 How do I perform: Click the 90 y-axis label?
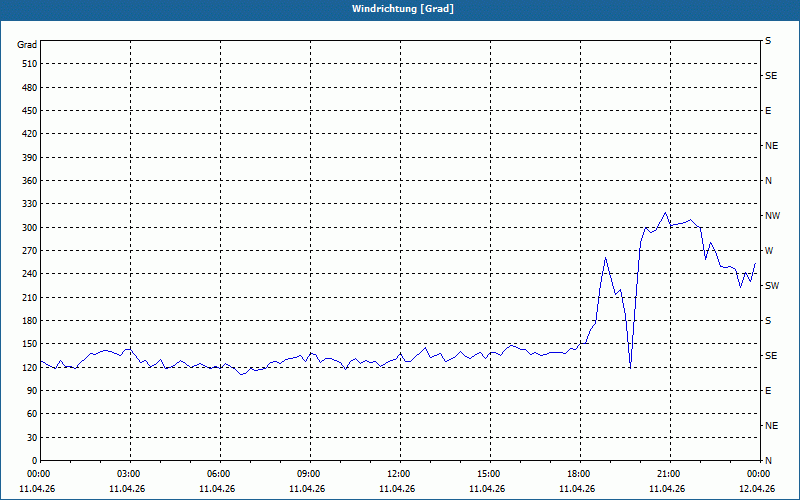pos(32,391)
